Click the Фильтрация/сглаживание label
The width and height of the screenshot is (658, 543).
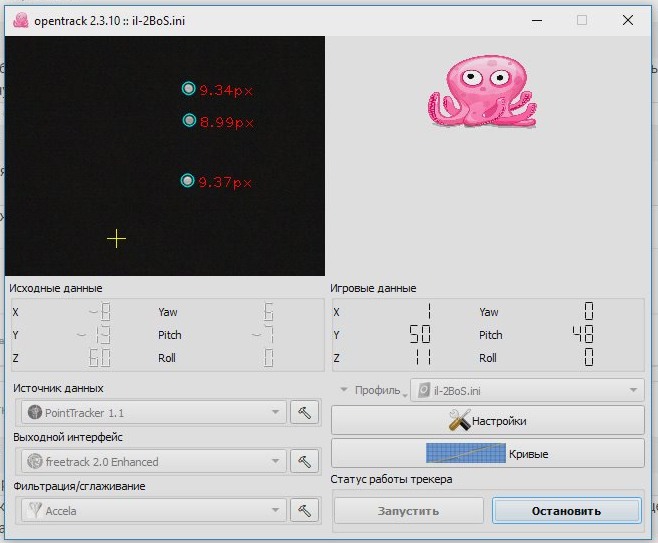pos(79,486)
